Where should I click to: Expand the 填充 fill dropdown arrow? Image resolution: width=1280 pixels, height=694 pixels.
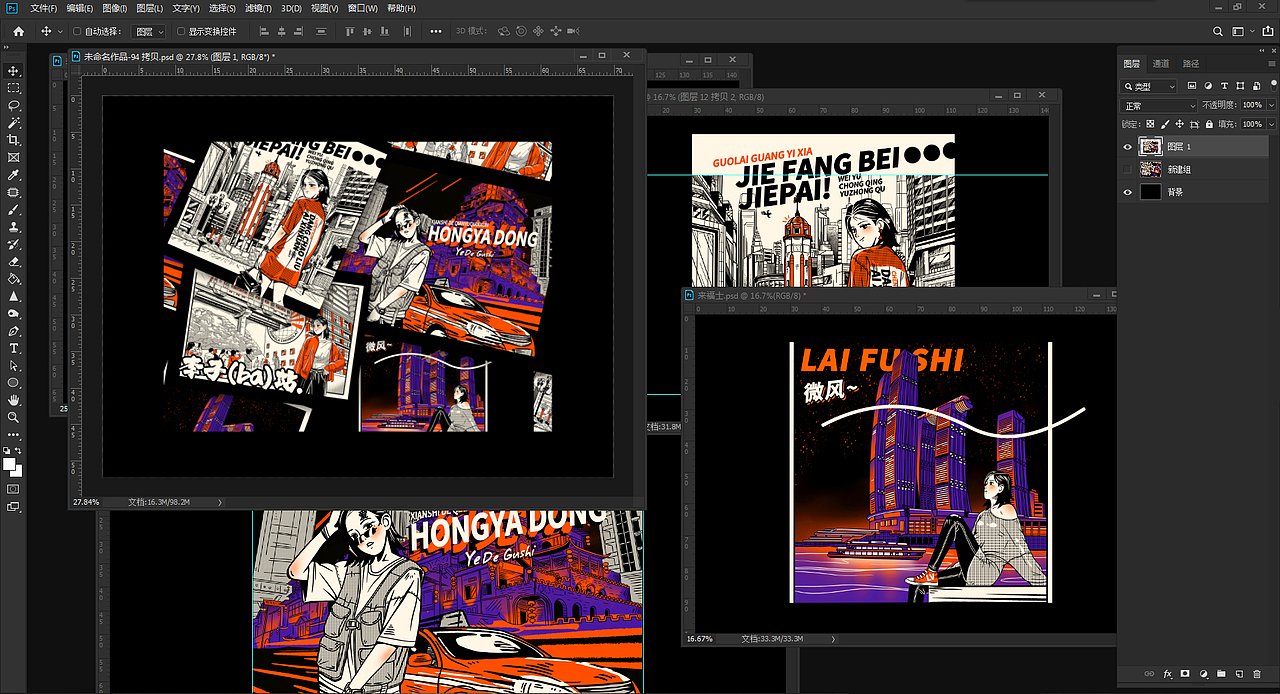(1270, 124)
